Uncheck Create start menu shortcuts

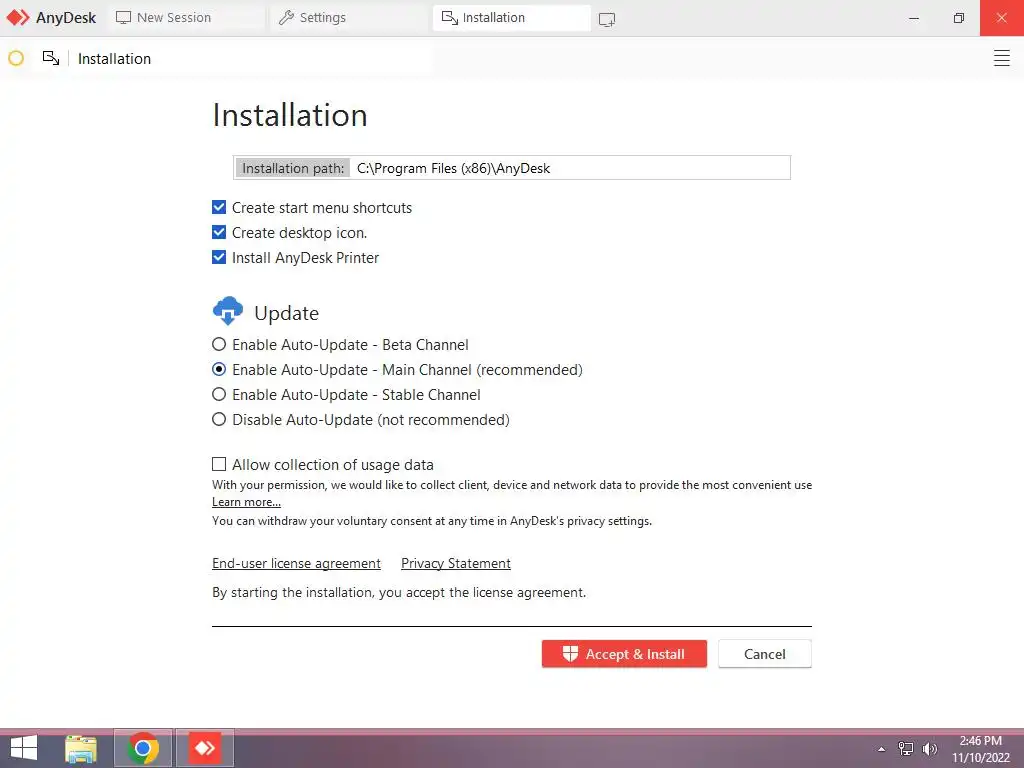click(219, 208)
